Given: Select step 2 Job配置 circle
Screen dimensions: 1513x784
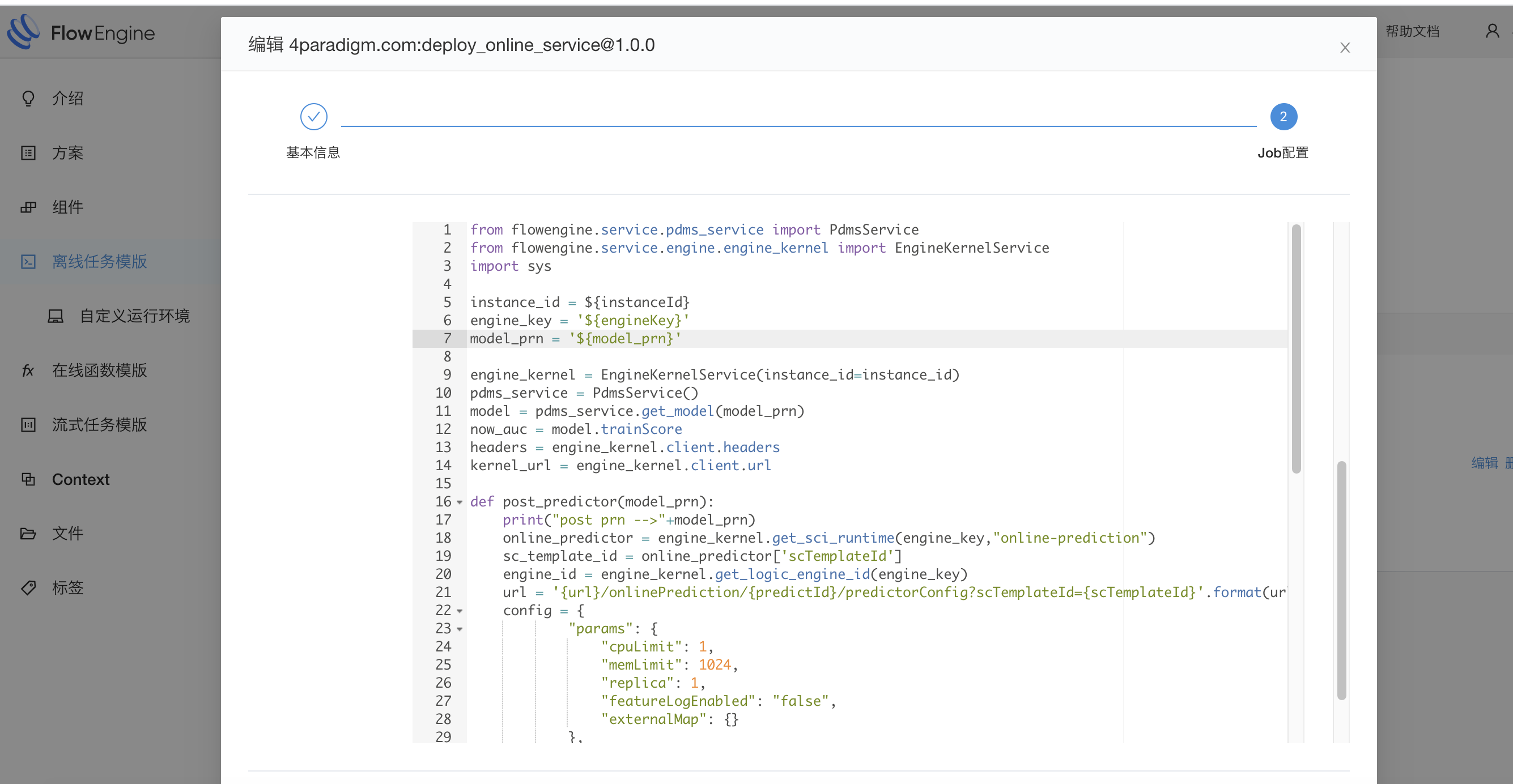Looking at the screenshot, I should click(1283, 117).
